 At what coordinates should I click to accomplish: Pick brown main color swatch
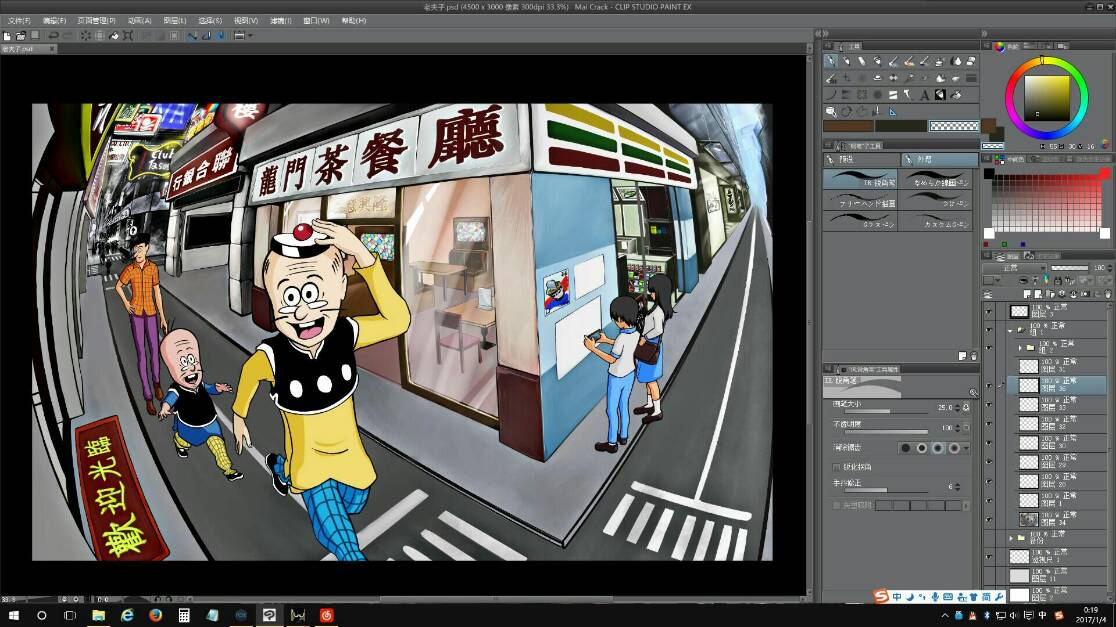pos(848,126)
